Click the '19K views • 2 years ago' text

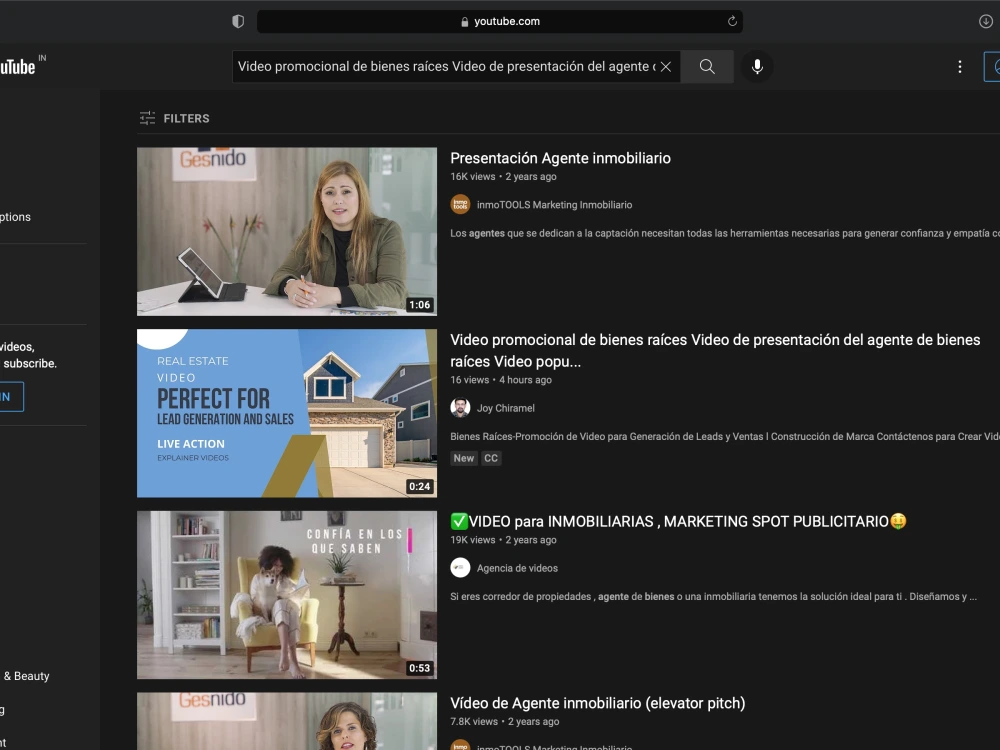click(503, 540)
